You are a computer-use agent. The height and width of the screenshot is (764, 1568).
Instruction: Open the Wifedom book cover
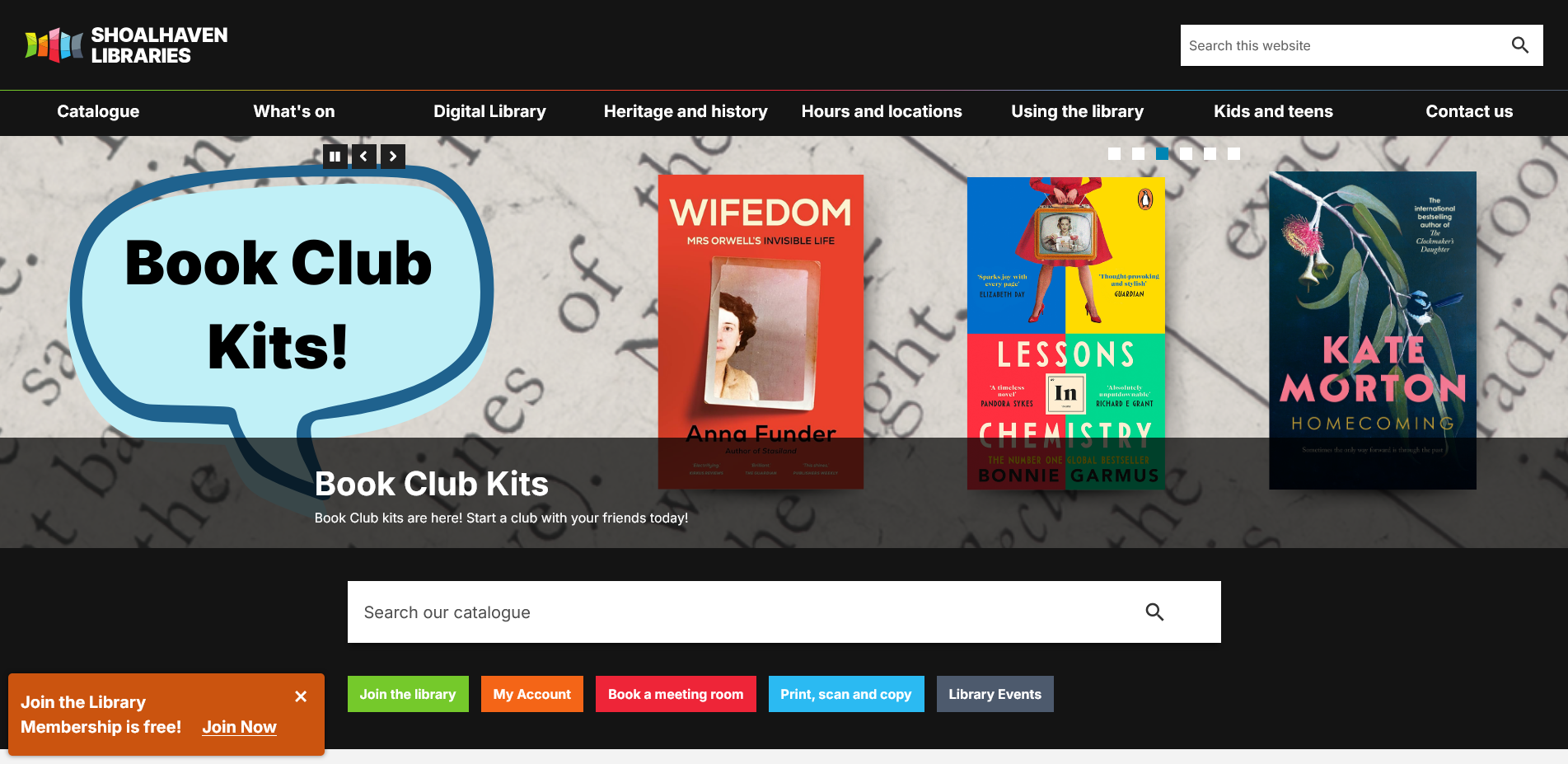click(761, 331)
